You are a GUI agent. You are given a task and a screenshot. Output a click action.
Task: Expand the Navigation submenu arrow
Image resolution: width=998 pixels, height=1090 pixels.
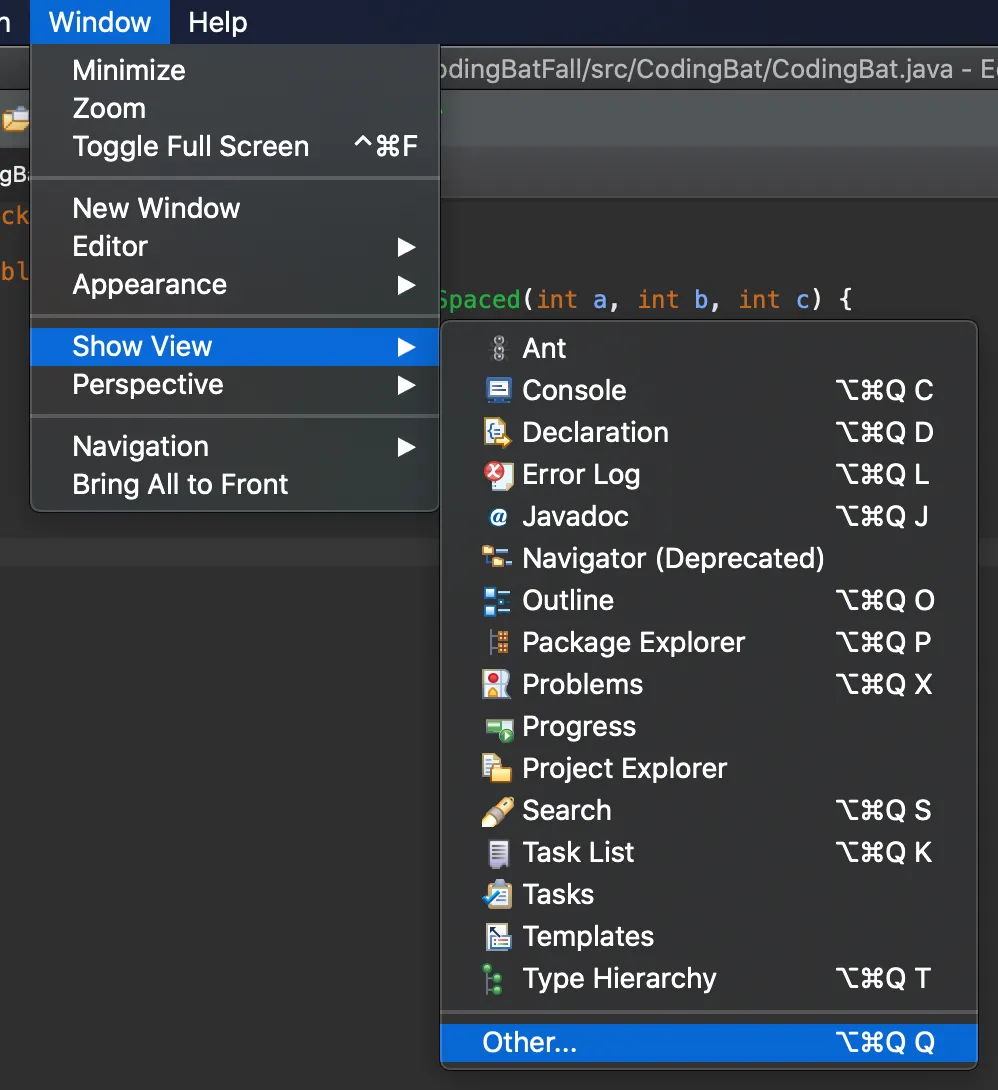[406, 447]
